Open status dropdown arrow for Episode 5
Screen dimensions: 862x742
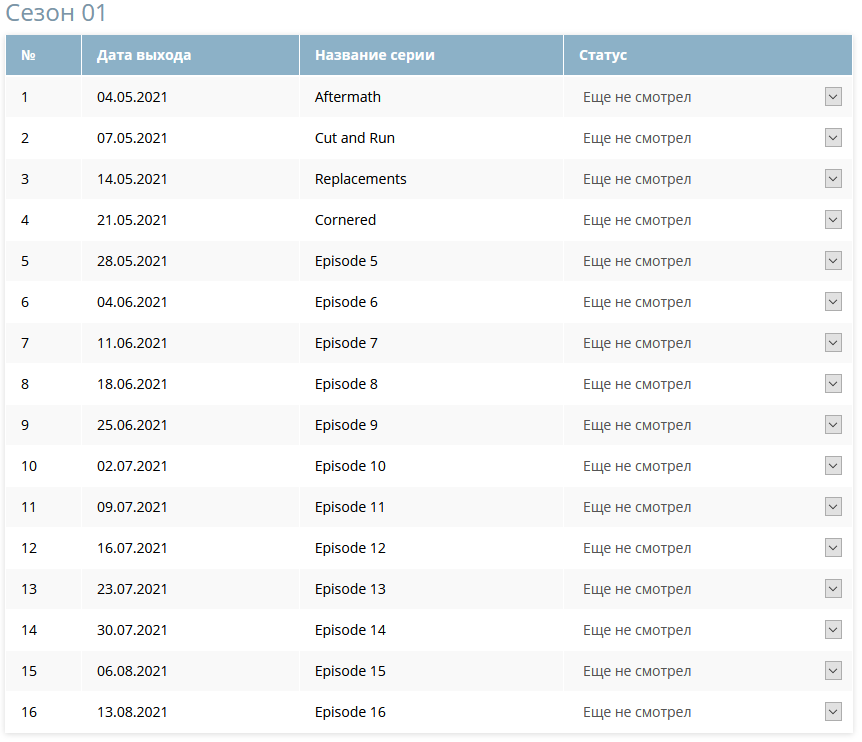click(x=833, y=261)
